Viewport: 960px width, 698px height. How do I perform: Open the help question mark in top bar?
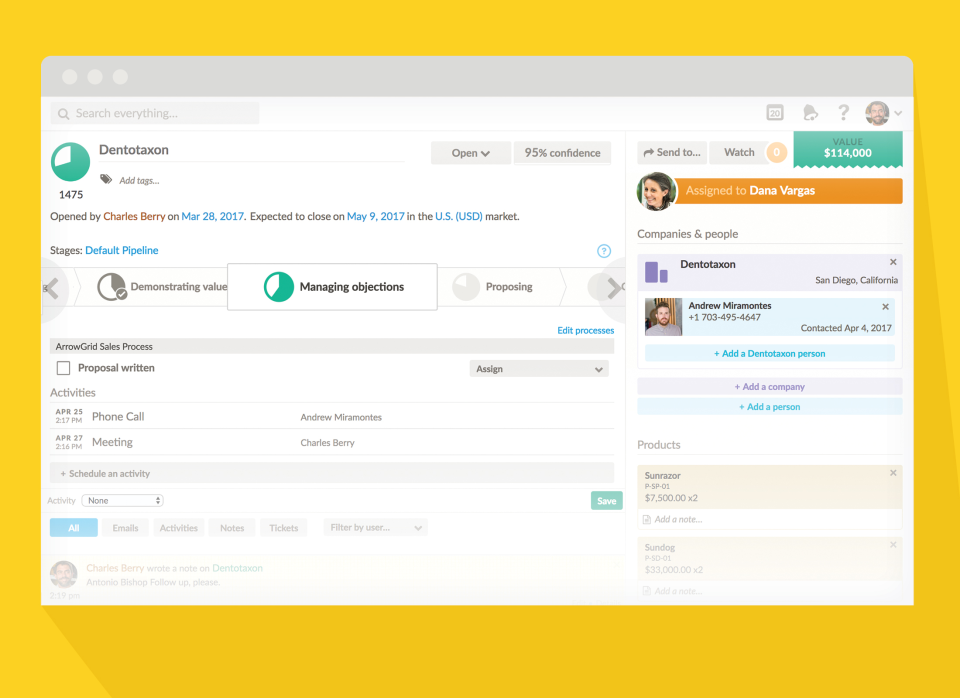pos(843,113)
